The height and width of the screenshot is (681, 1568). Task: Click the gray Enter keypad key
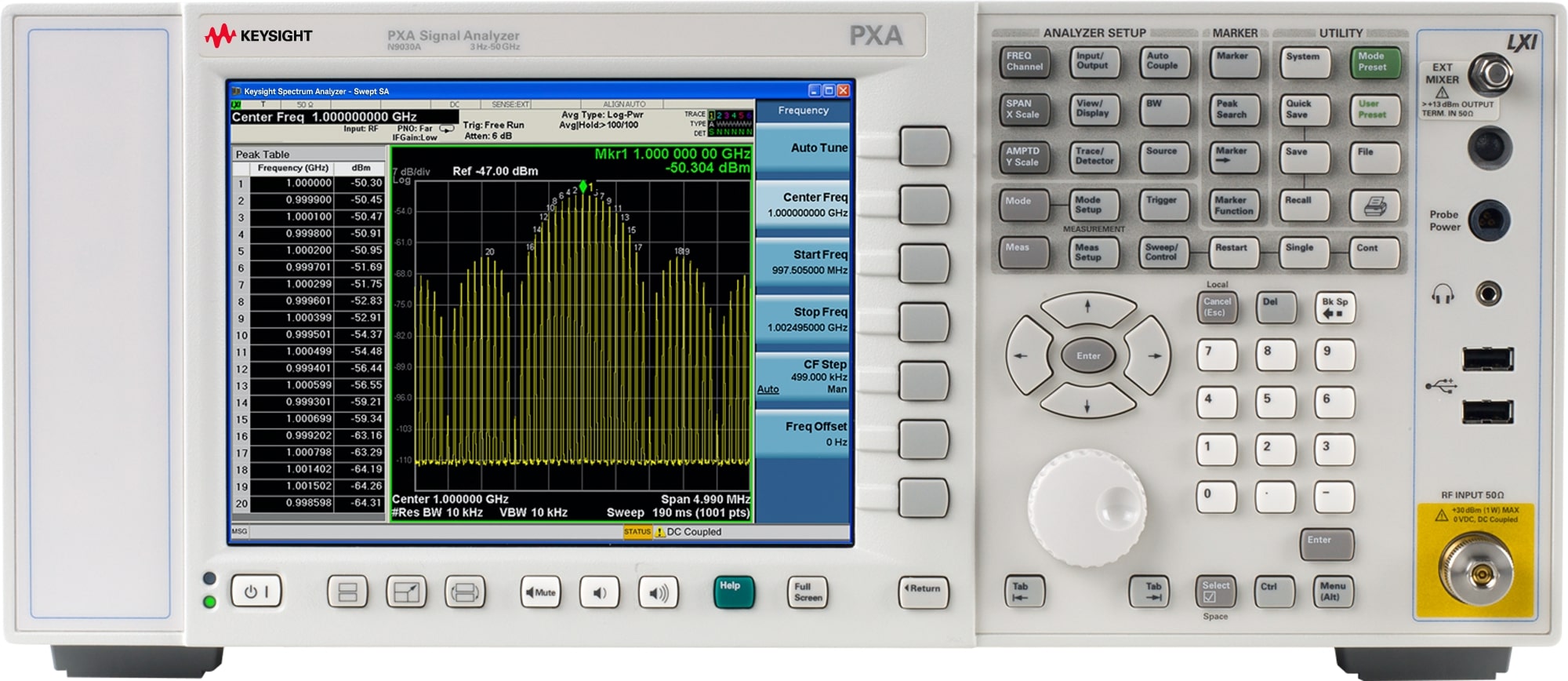coord(1327,544)
